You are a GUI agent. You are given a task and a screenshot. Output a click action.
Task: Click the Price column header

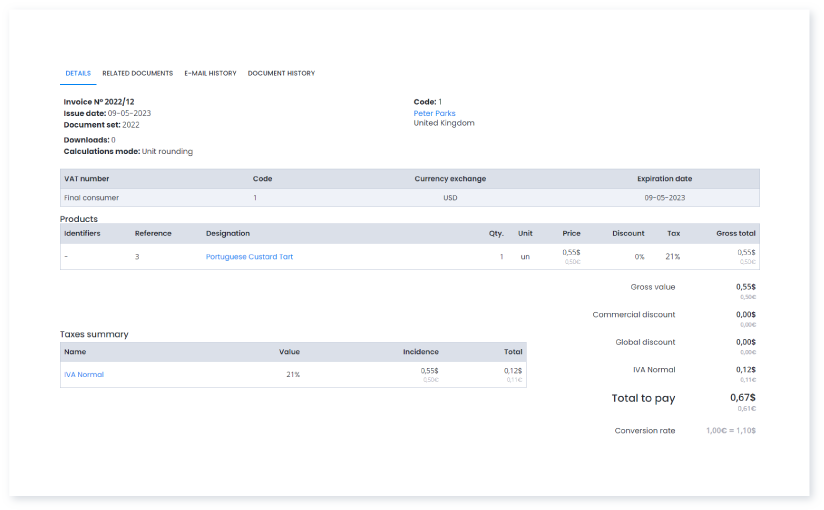[x=571, y=233]
